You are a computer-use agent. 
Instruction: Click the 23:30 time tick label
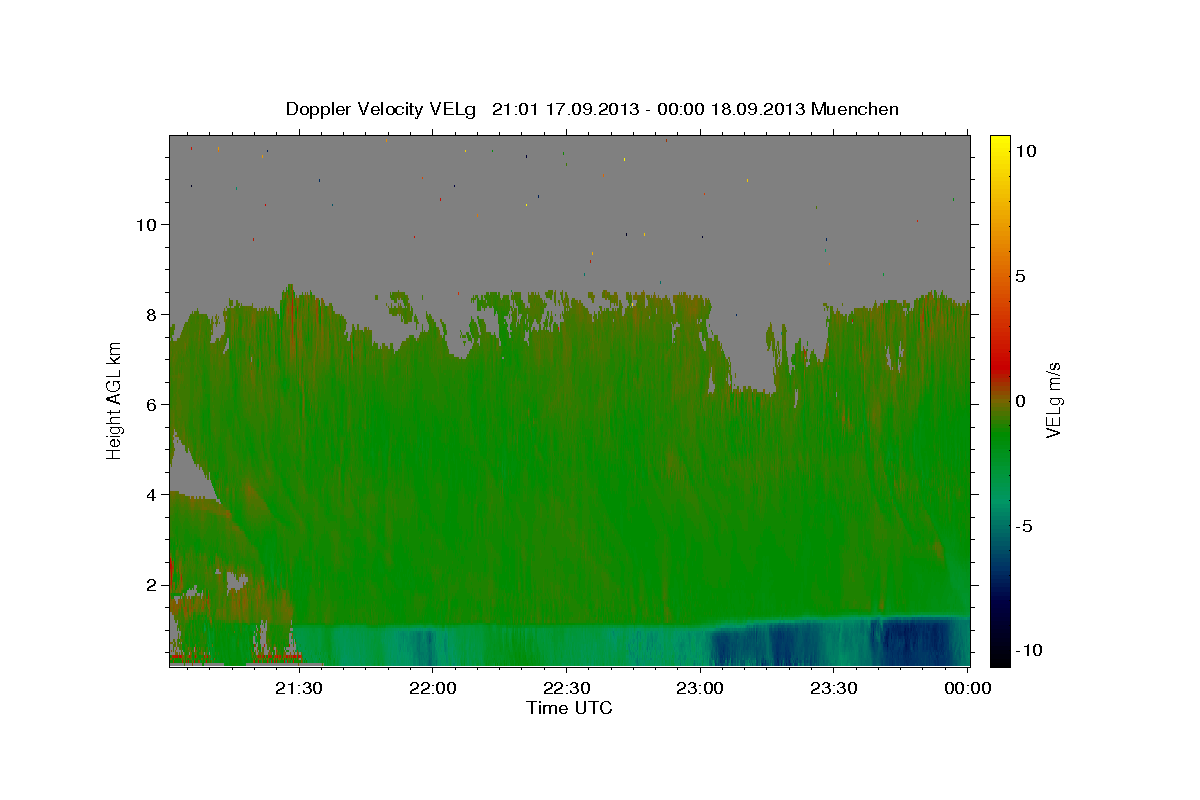[x=834, y=688]
